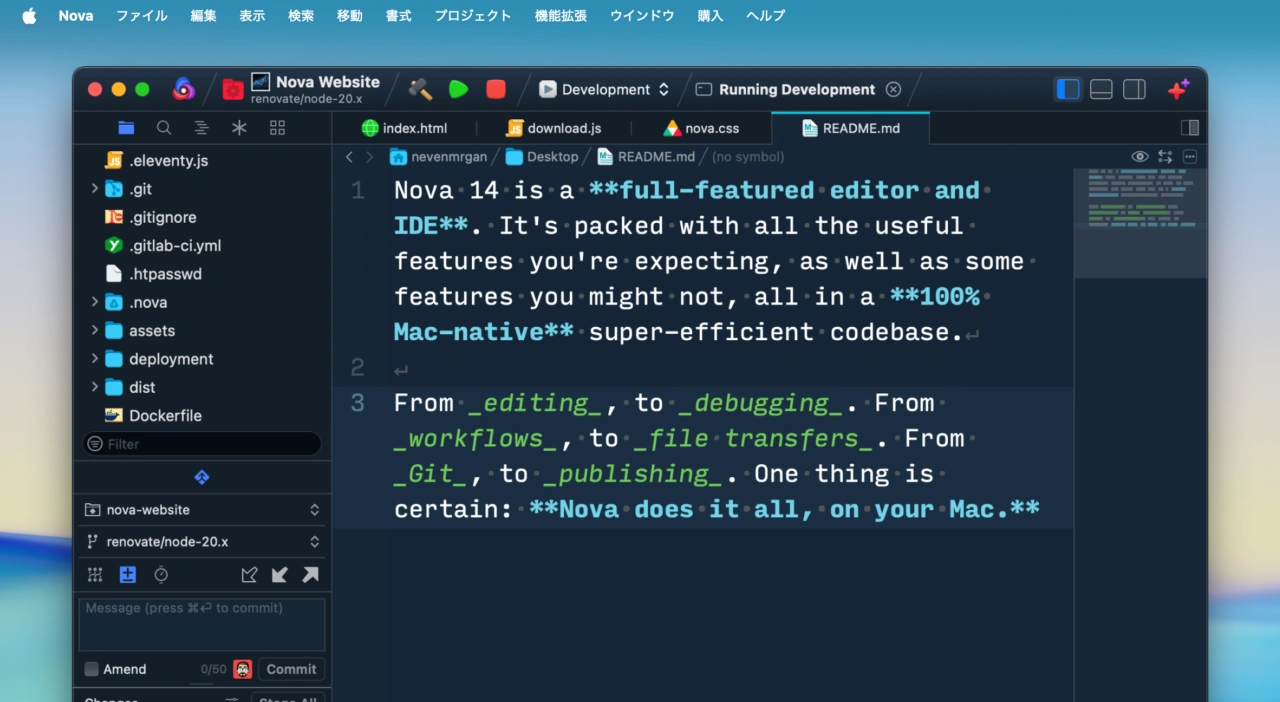This screenshot has width=1280, height=702.
Task: Expand the dist folder
Action: (95, 387)
